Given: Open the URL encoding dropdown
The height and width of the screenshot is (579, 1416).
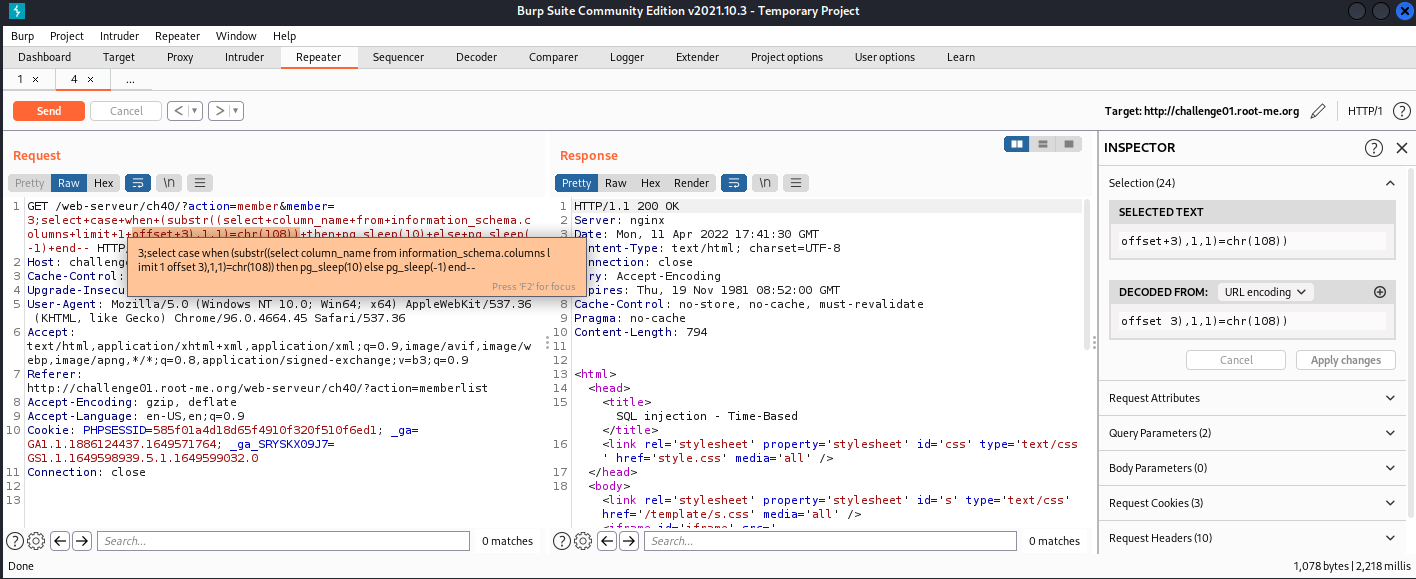Looking at the screenshot, I should click(x=1264, y=292).
